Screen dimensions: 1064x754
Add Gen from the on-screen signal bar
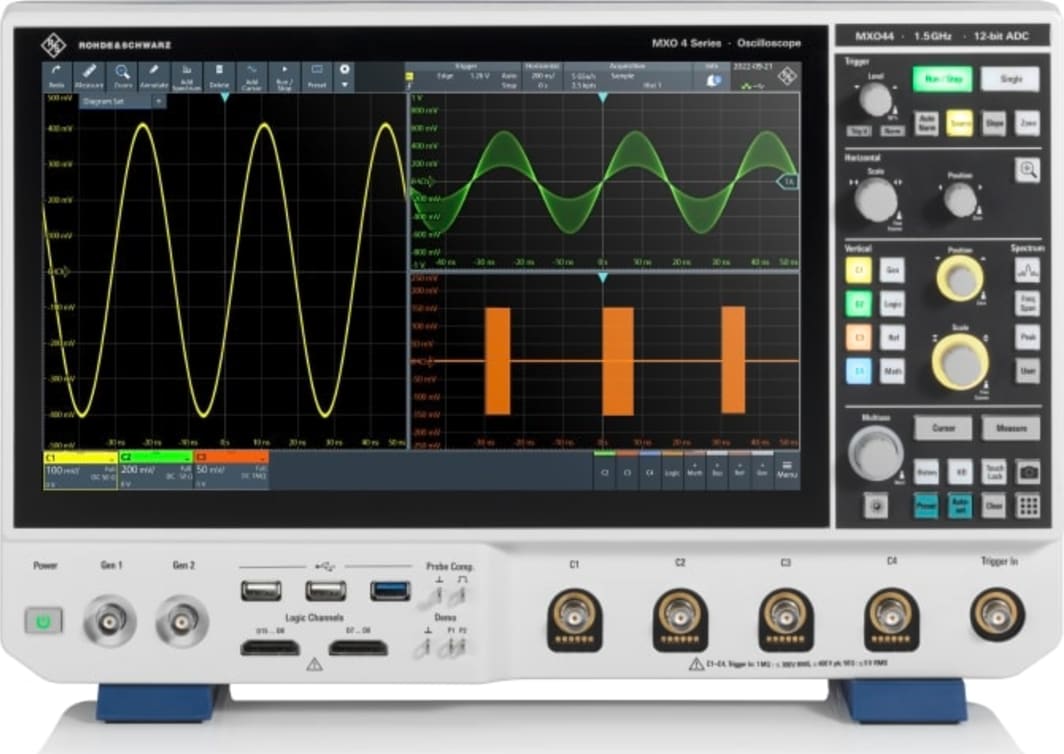pos(762,470)
